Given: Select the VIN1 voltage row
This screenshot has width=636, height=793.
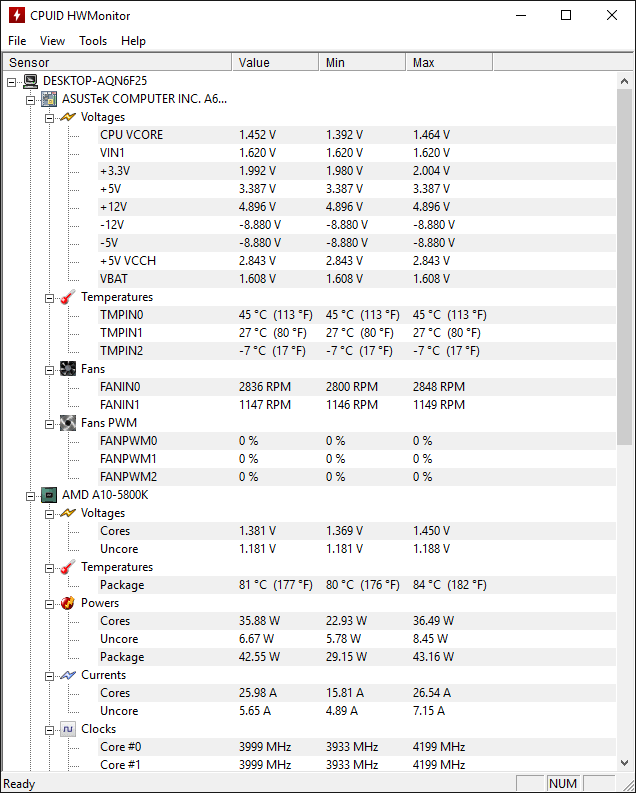Looking at the screenshot, I should pos(357,153).
